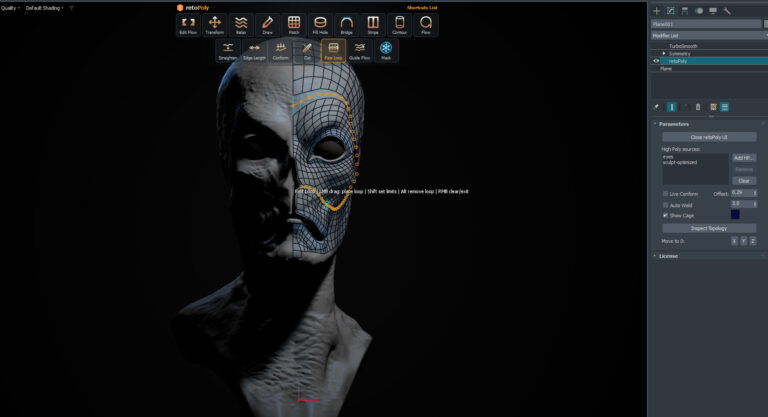Open the Display panel monitor icon

tap(713, 11)
